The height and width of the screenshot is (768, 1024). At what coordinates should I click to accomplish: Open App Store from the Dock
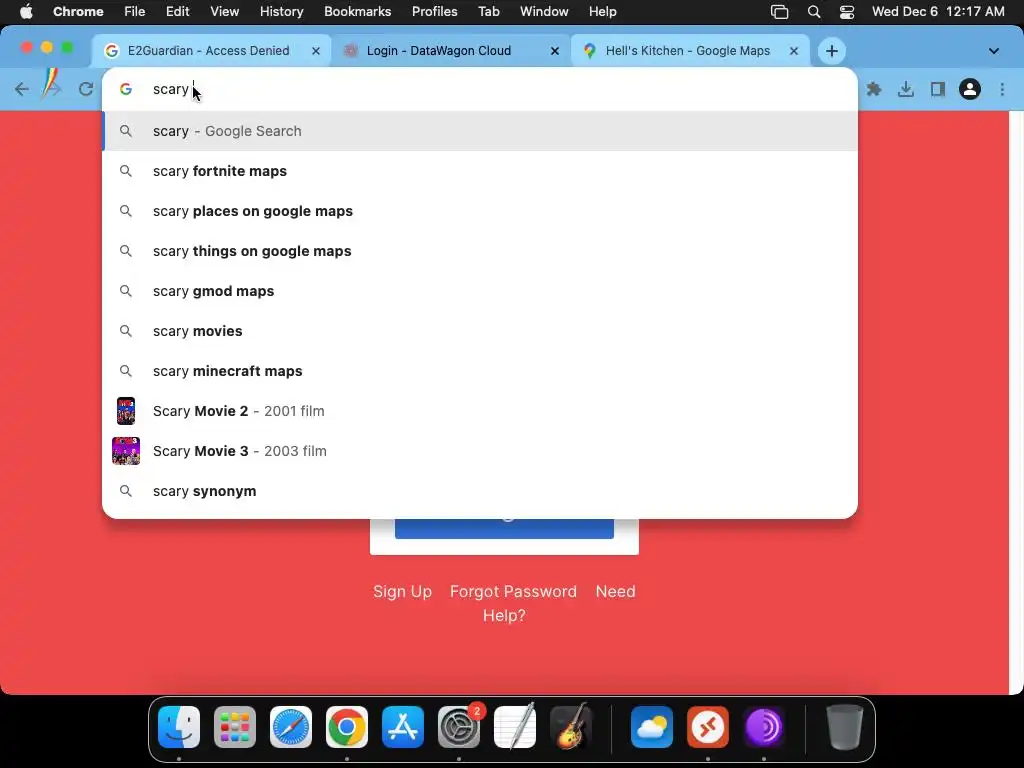point(403,727)
